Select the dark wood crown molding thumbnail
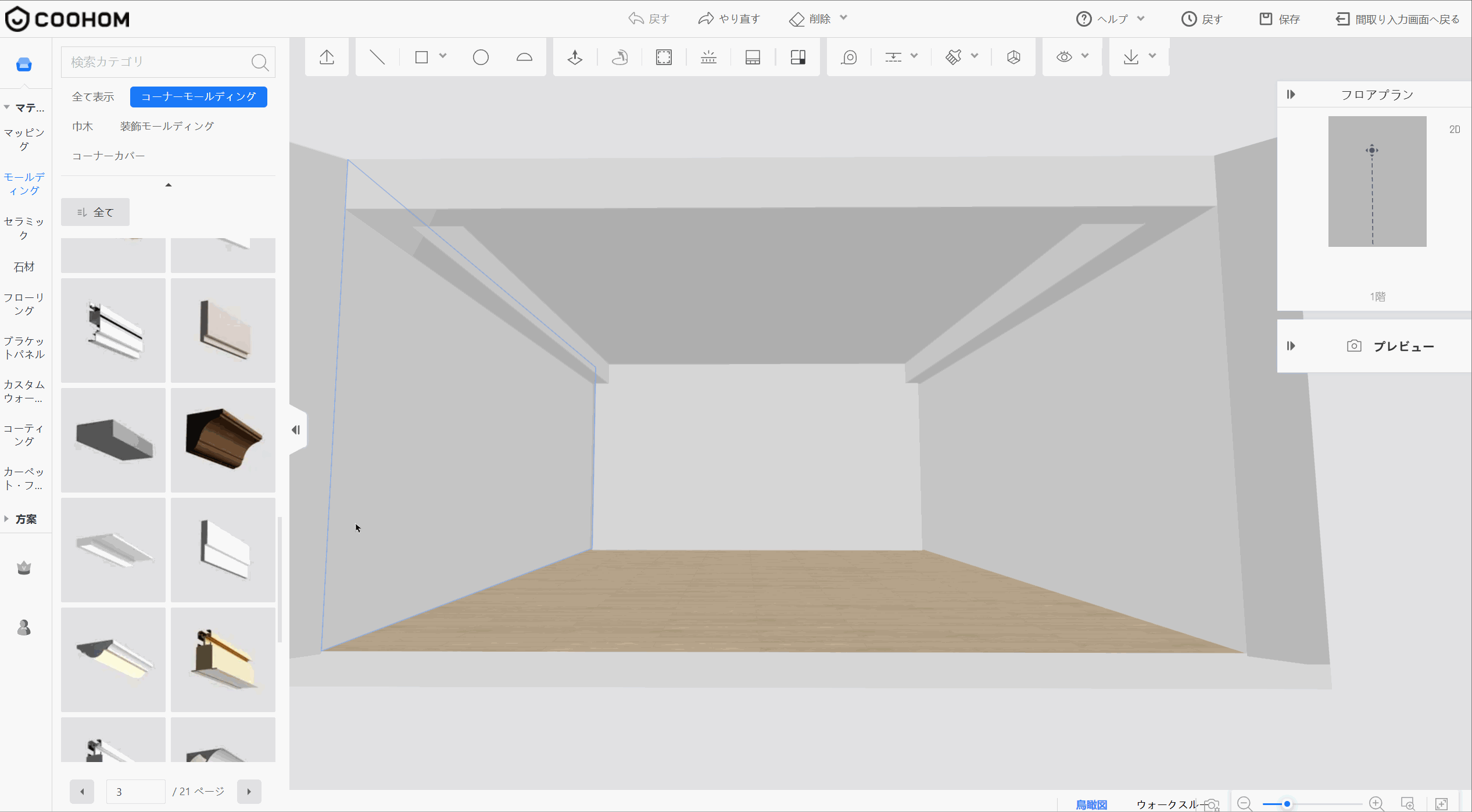The image size is (1472, 812). click(223, 440)
